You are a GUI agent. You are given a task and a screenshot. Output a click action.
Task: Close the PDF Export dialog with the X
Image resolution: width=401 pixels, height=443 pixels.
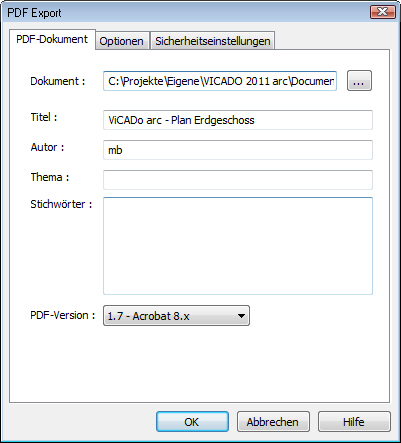(382, 12)
